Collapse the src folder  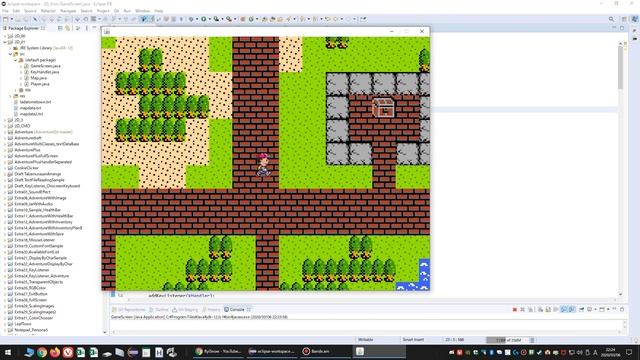tap(10, 54)
